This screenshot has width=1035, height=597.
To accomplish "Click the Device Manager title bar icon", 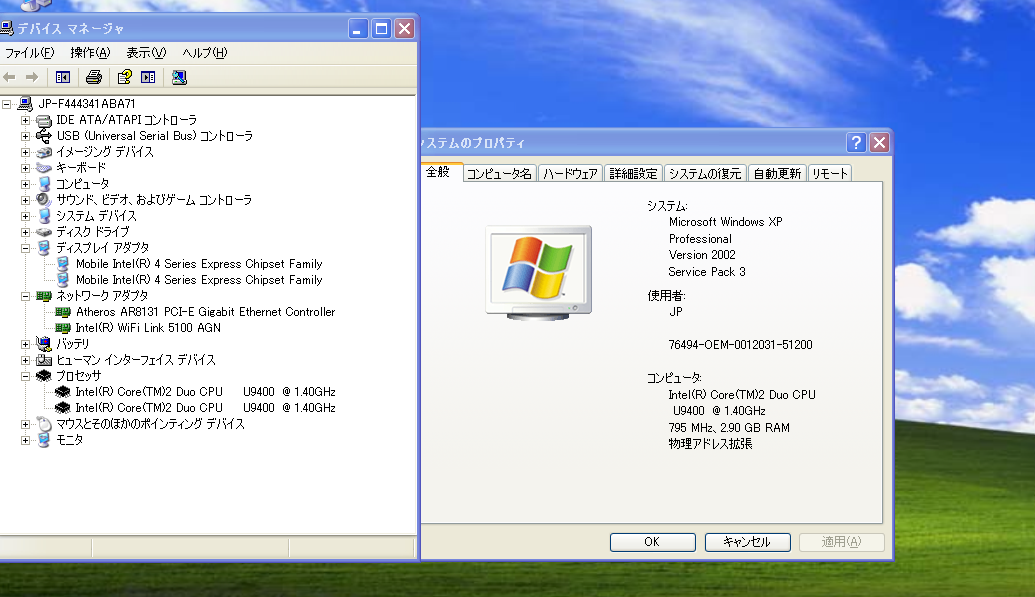I will click(7, 28).
